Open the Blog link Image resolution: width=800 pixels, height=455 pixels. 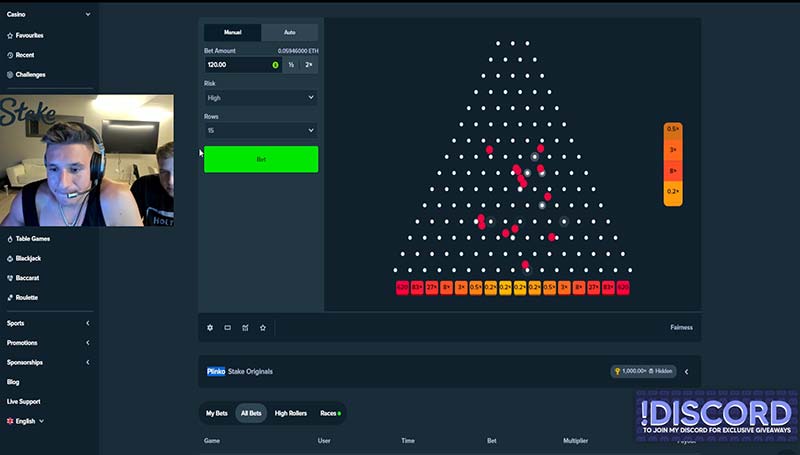[13, 382]
